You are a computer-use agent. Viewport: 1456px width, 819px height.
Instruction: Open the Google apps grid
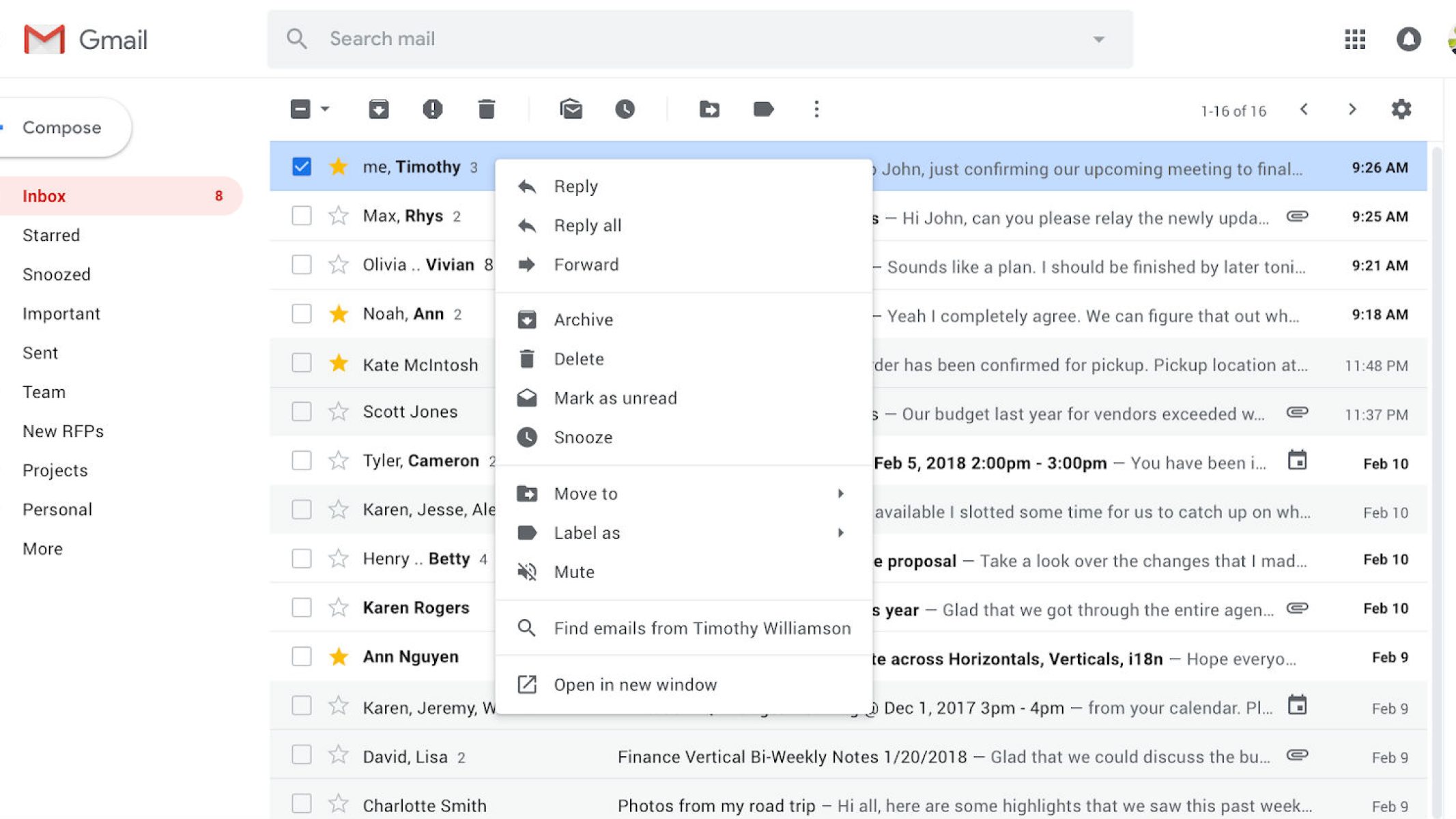(1355, 39)
